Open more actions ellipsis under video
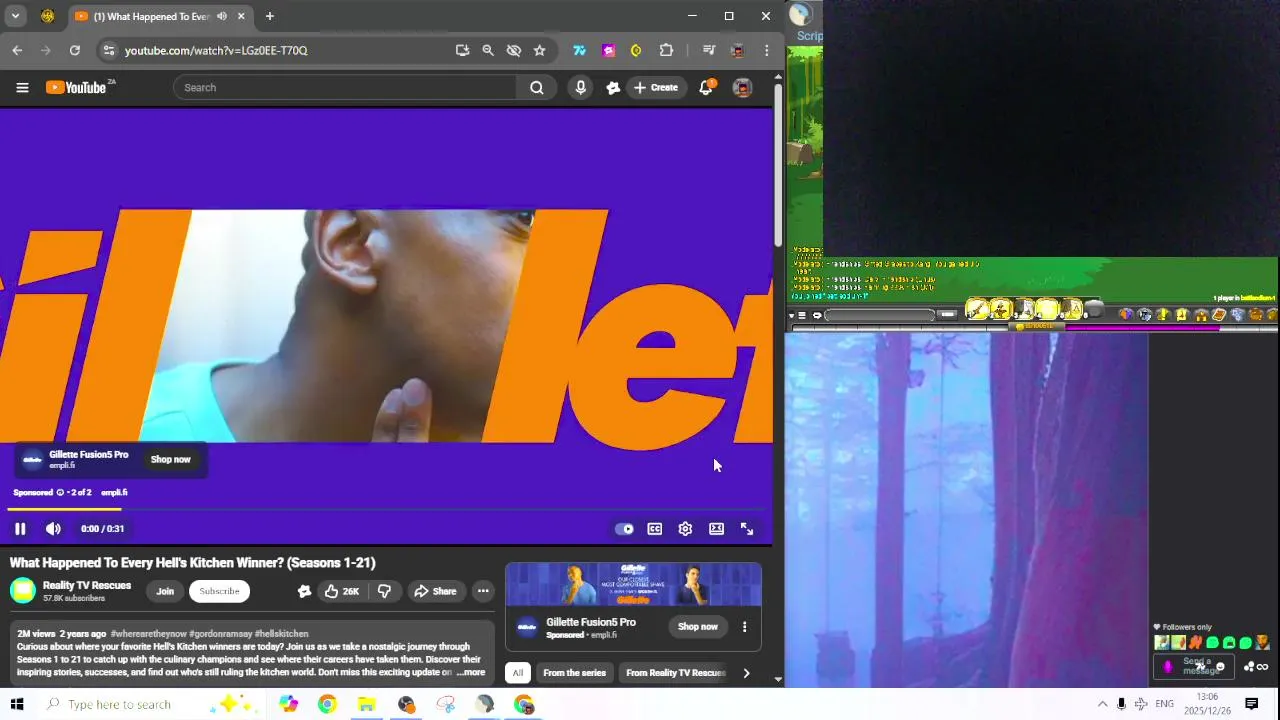Screen dimensions: 1280x720 tap(483, 591)
